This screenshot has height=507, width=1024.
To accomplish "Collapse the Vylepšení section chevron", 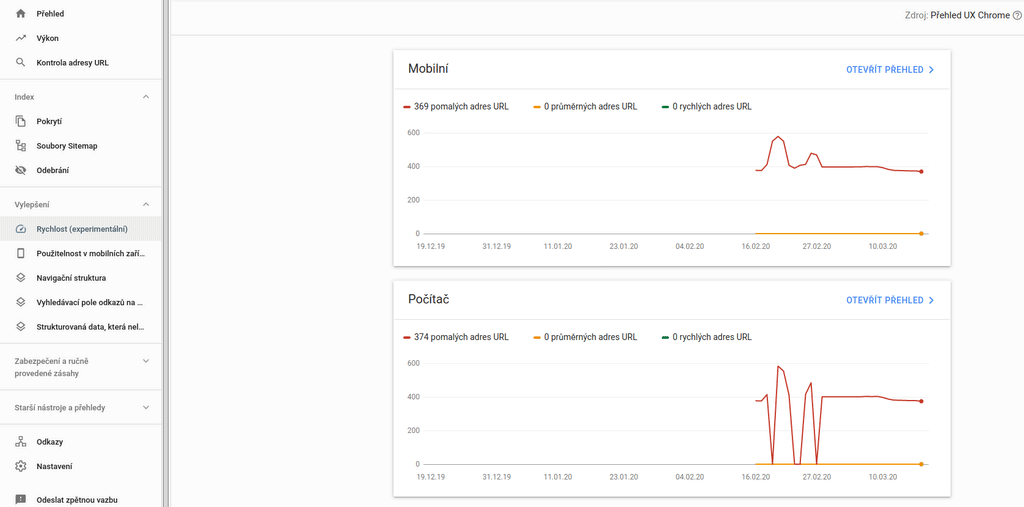I will tap(146, 204).
